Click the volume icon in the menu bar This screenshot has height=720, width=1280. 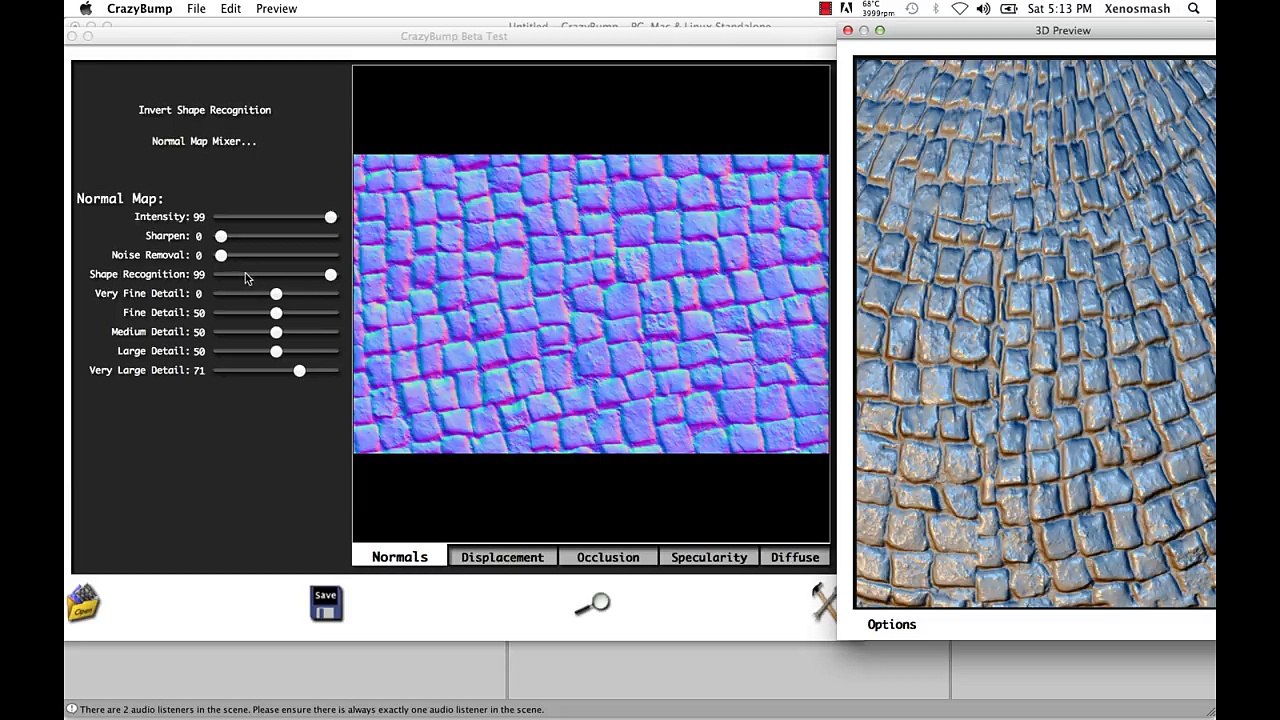coord(983,8)
